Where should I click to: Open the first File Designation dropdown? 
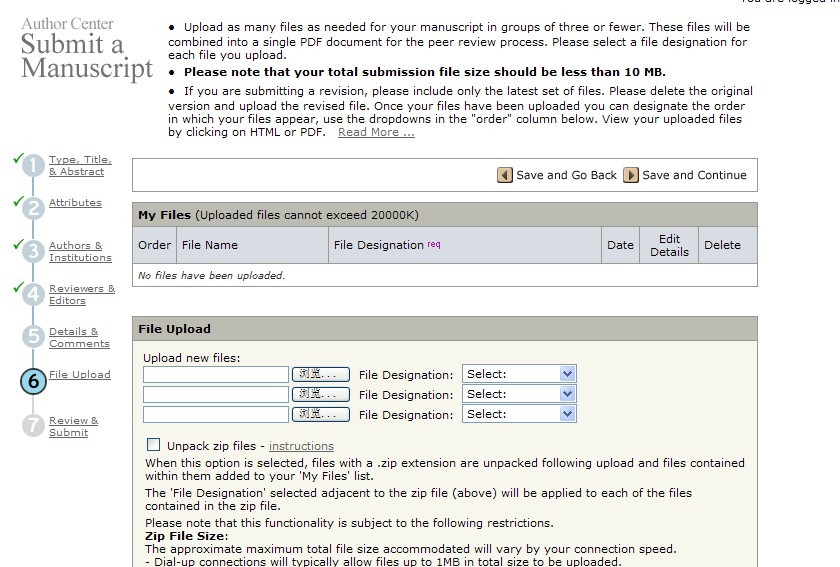click(519, 374)
